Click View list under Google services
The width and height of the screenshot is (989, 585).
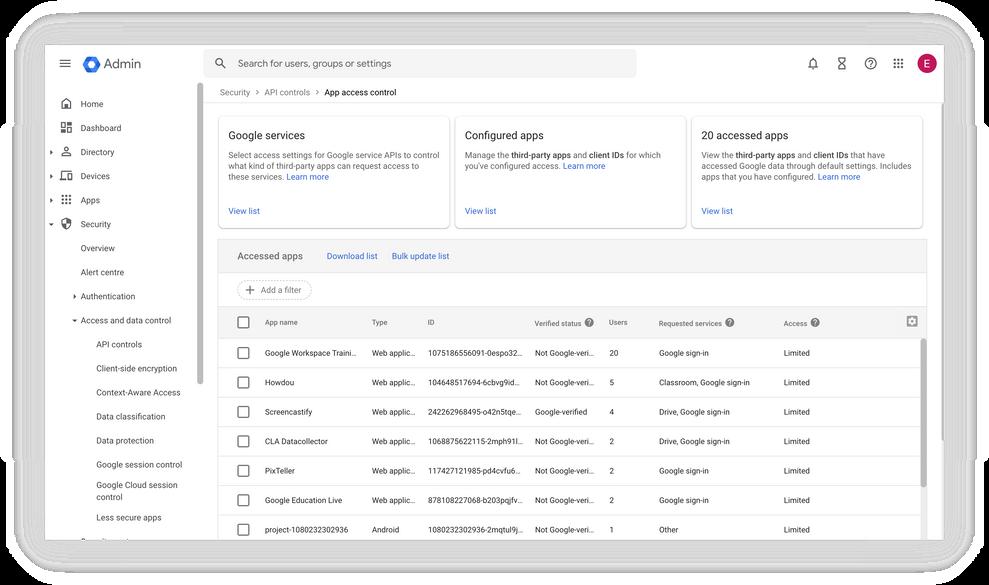(244, 211)
